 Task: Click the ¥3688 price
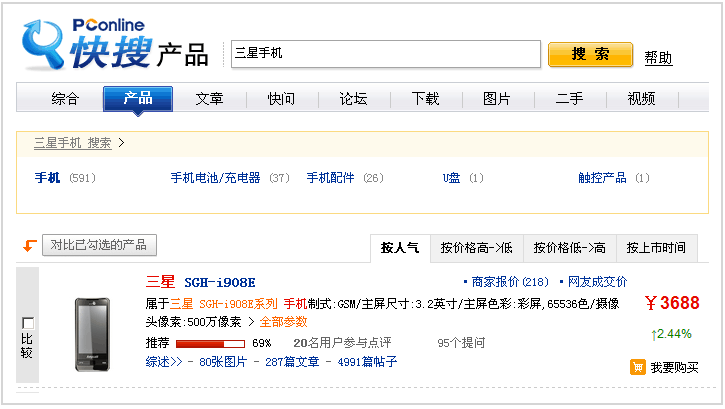coord(672,303)
